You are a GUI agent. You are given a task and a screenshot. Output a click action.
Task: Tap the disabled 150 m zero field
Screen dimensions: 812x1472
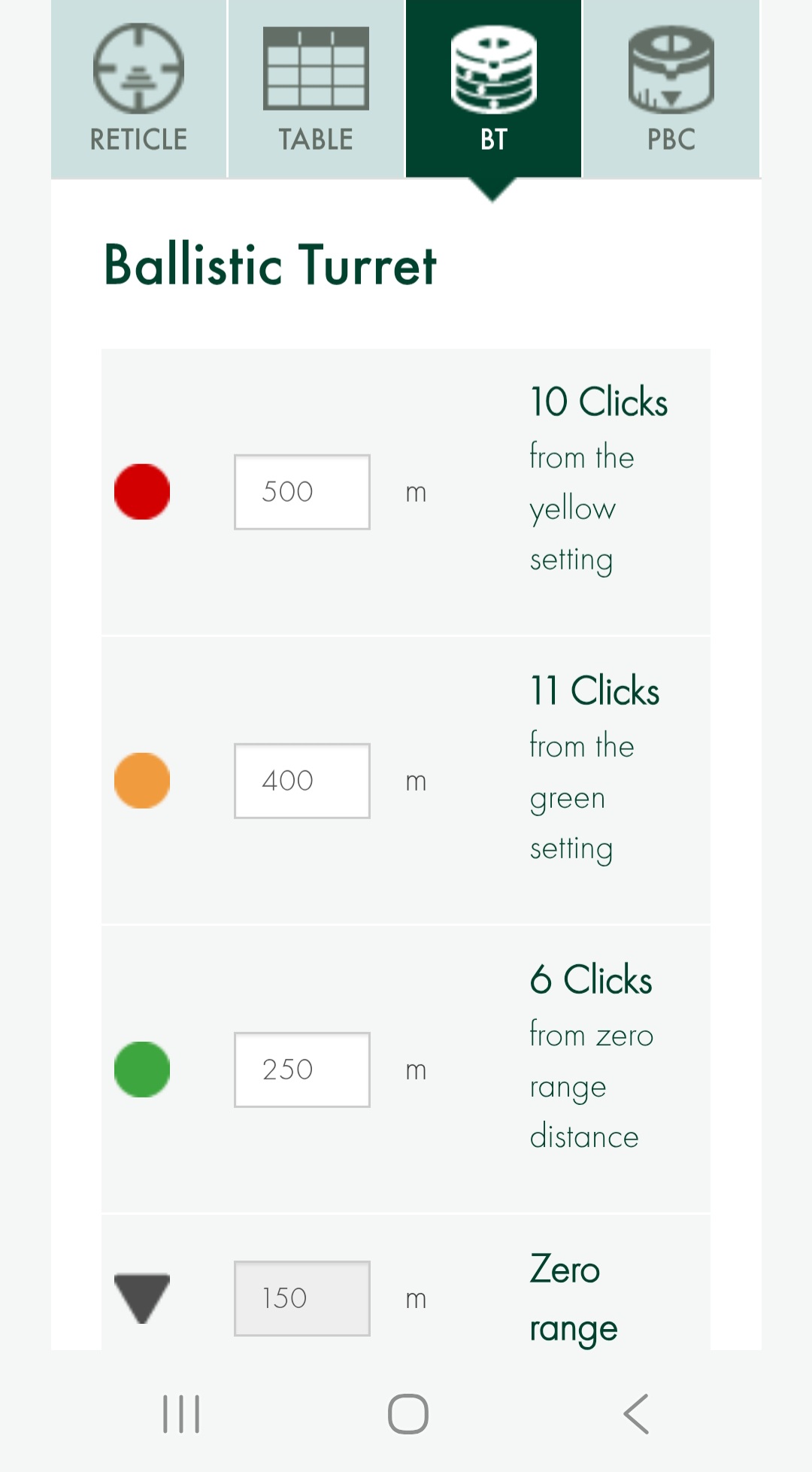point(301,1298)
